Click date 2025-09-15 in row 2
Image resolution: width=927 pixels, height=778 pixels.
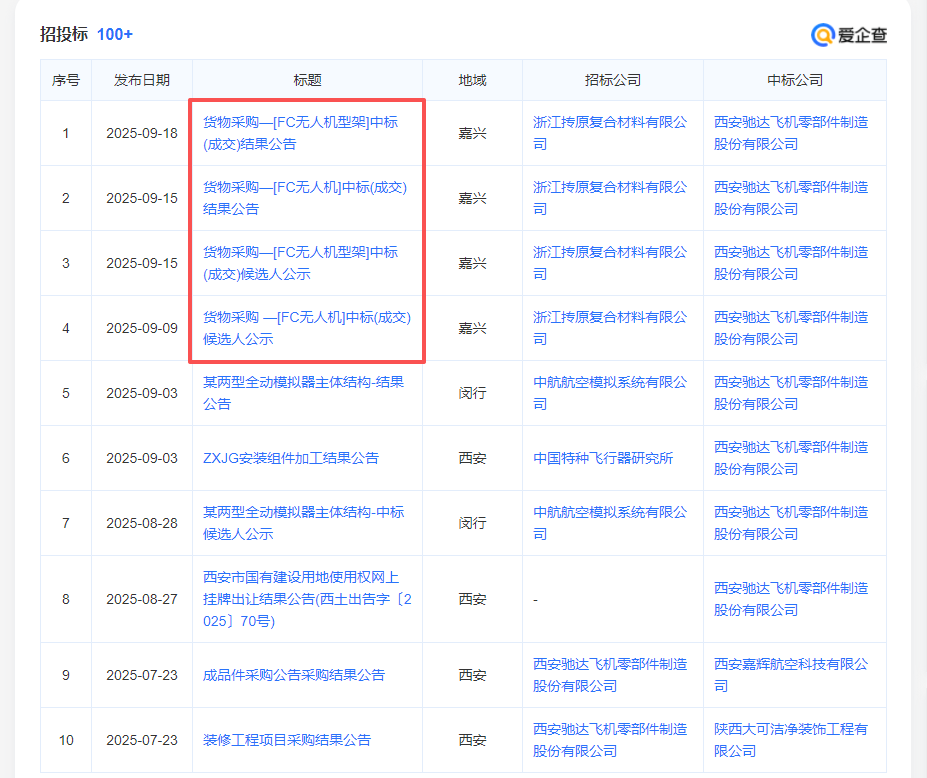(x=142, y=199)
